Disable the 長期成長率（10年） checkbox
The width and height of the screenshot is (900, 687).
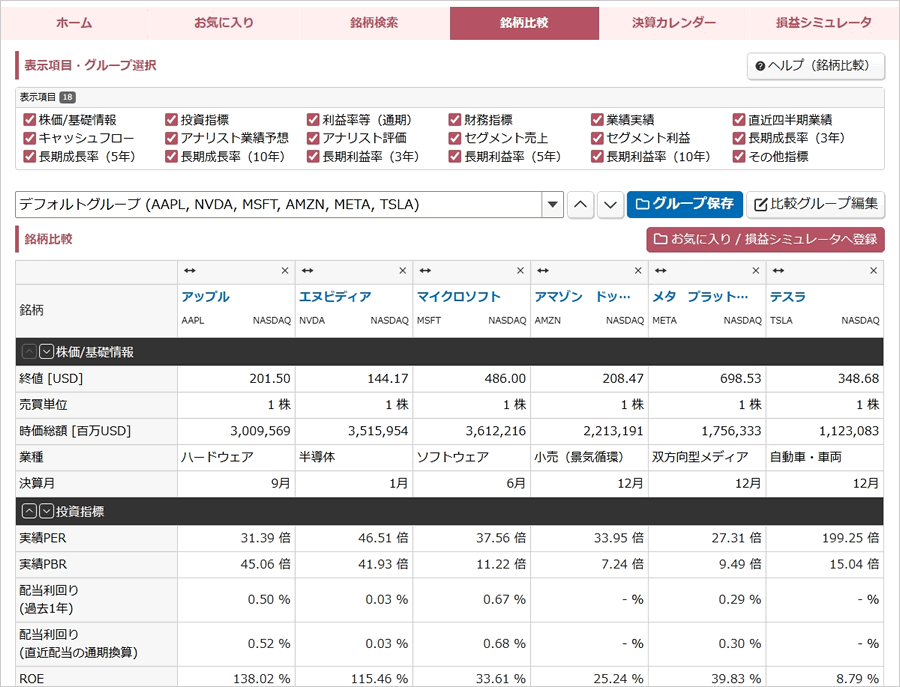coord(171,156)
